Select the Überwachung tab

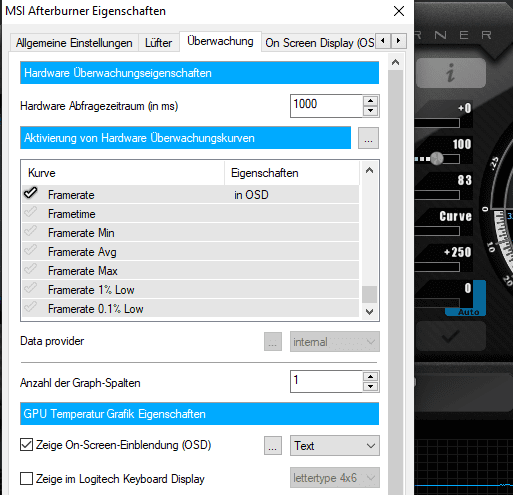pyautogui.click(x=220, y=41)
